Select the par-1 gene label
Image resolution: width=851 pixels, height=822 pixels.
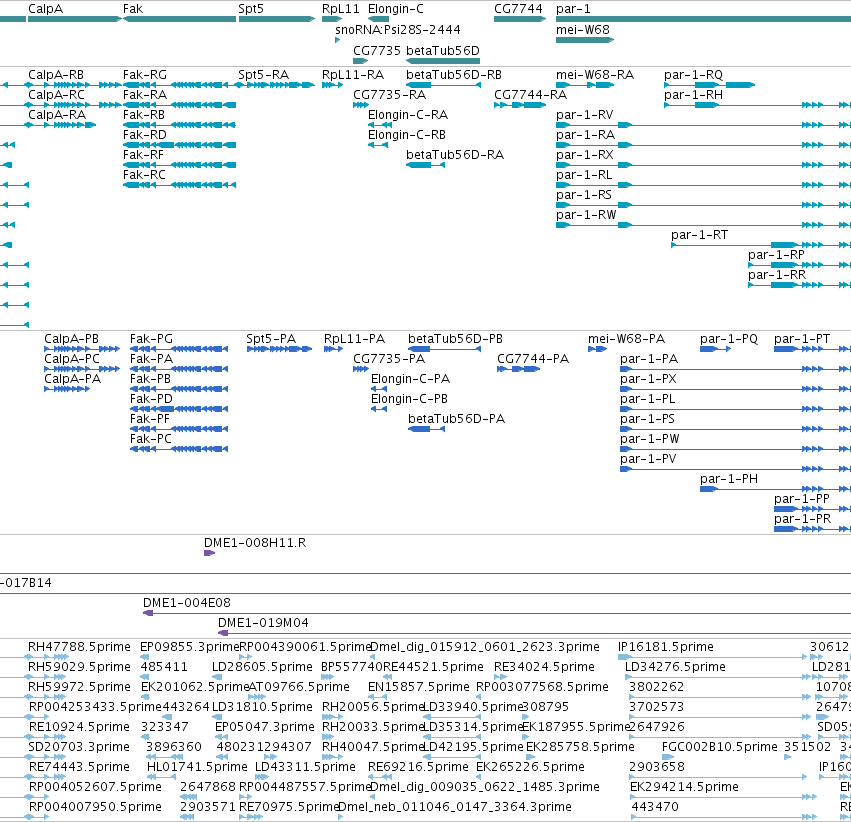pyautogui.click(x=573, y=9)
